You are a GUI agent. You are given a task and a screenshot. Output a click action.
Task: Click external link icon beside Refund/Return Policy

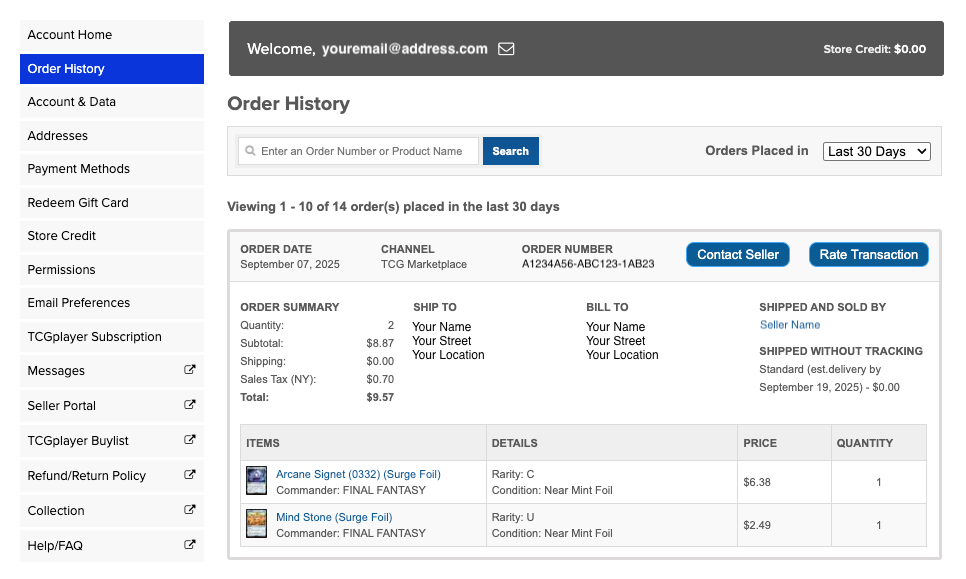tap(190, 475)
